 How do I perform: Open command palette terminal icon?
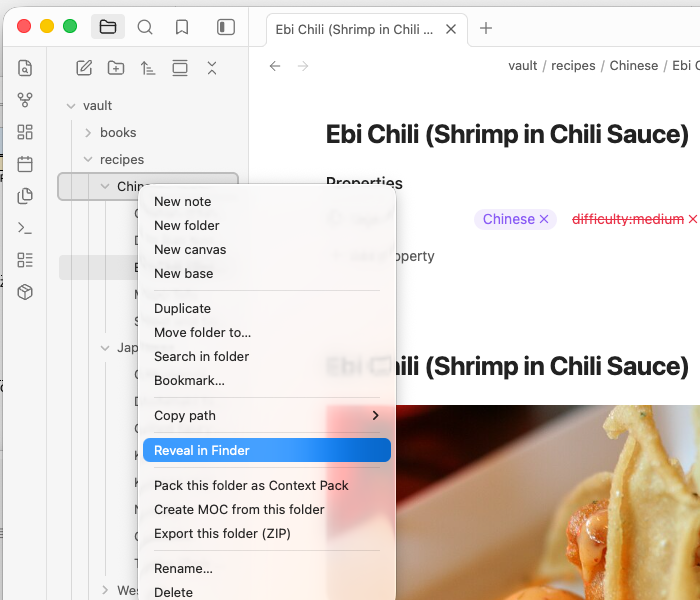[x=25, y=228]
